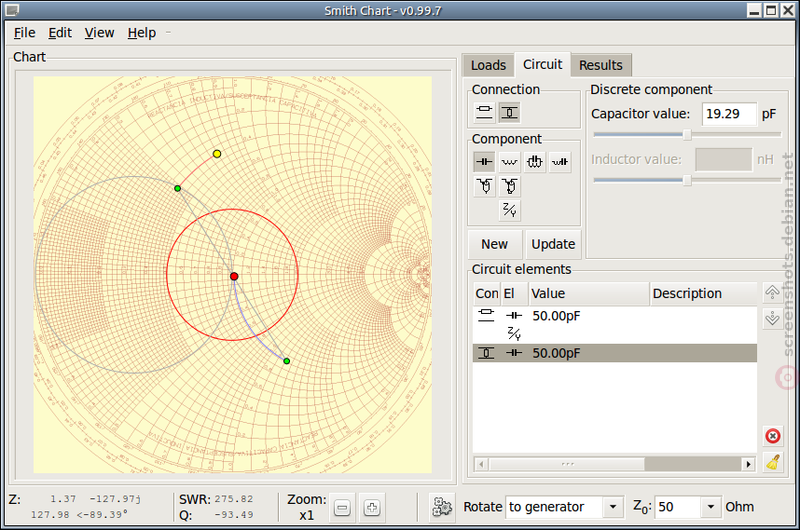The height and width of the screenshot is (530, 800).
Task: Click the New button
Action: (x=494, y=244)
